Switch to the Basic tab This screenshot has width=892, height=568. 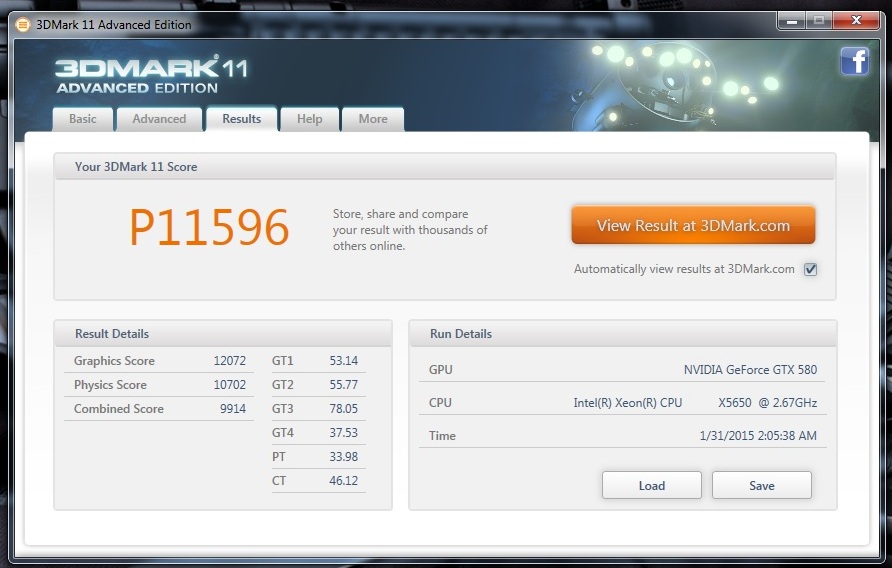(x=82, y=119)
